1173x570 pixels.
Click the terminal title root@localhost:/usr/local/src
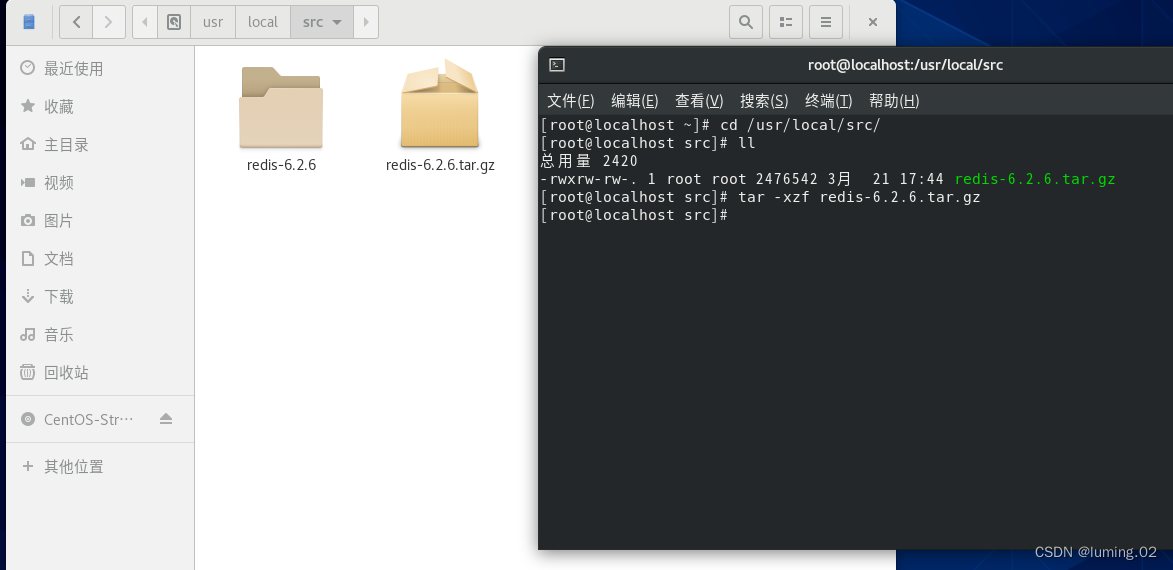point(905,65)
